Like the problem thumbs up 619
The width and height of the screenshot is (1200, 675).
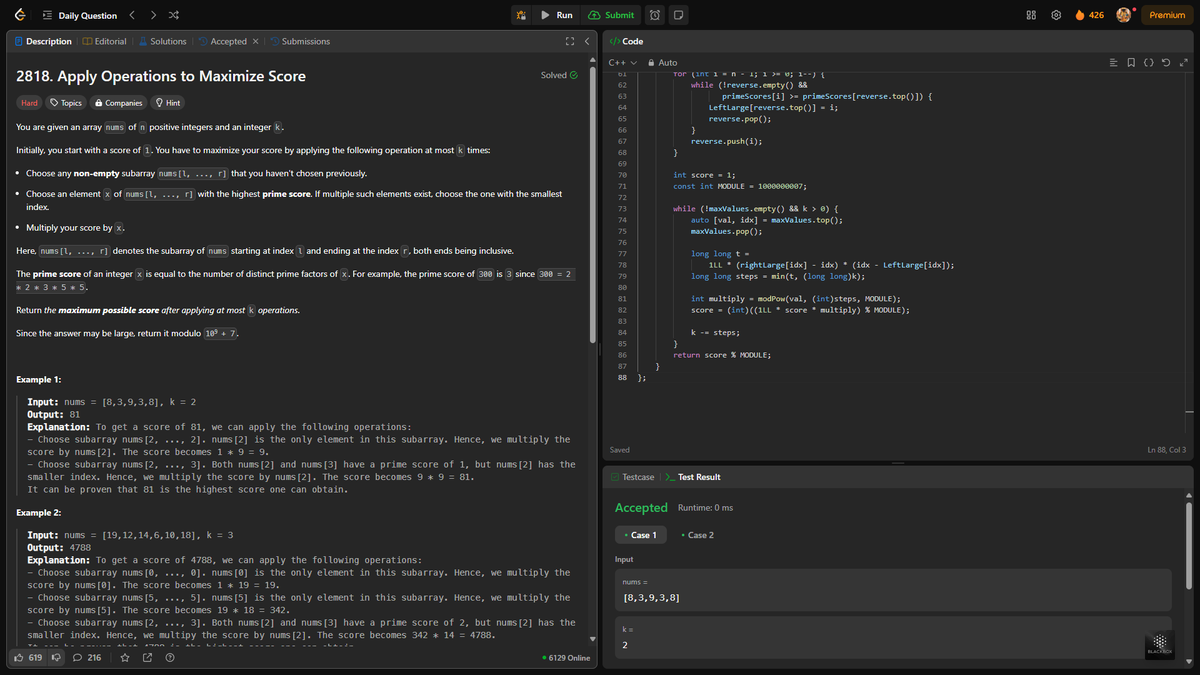30,657
